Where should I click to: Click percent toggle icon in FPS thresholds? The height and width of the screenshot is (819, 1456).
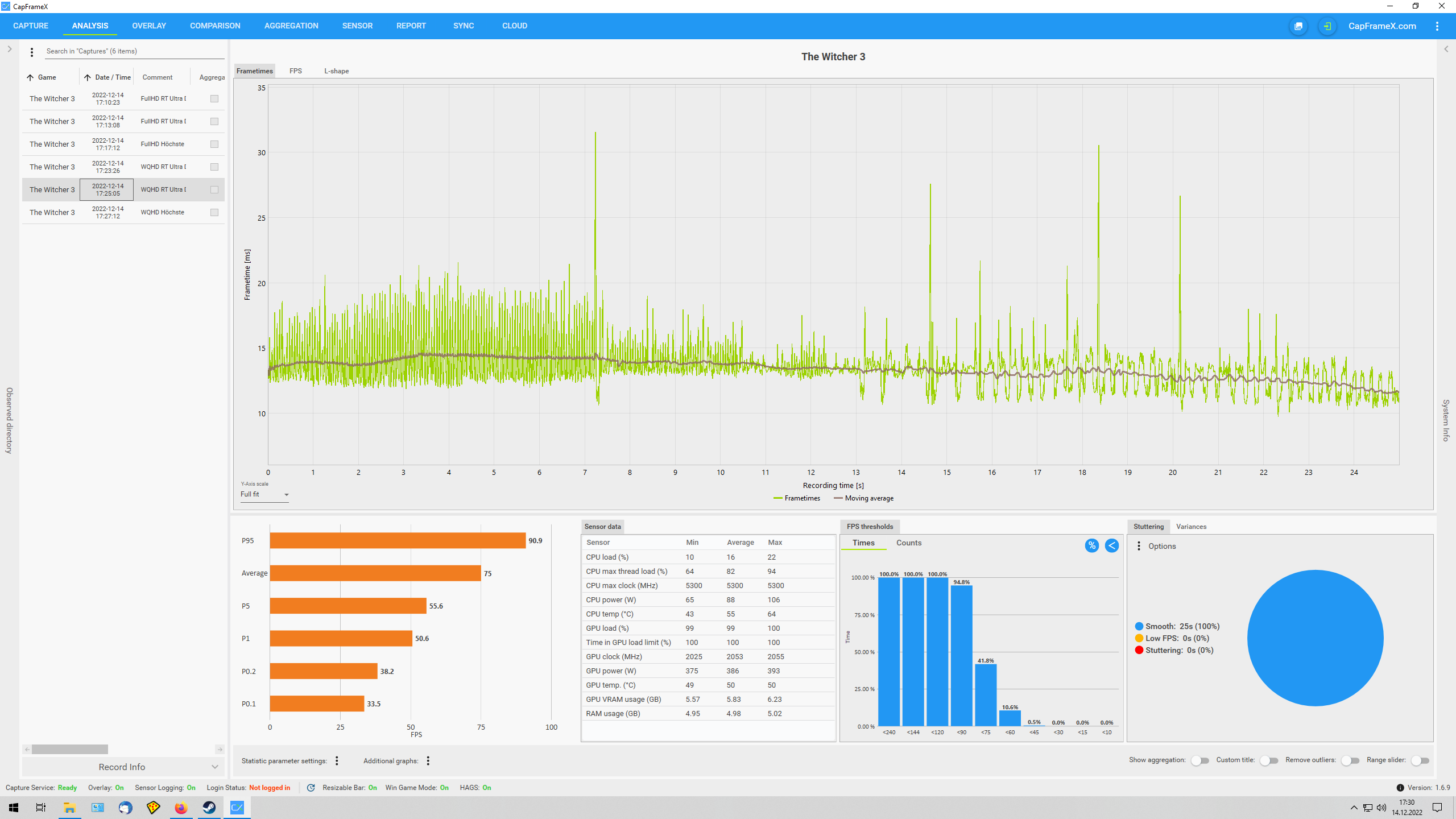point(1091,545)
